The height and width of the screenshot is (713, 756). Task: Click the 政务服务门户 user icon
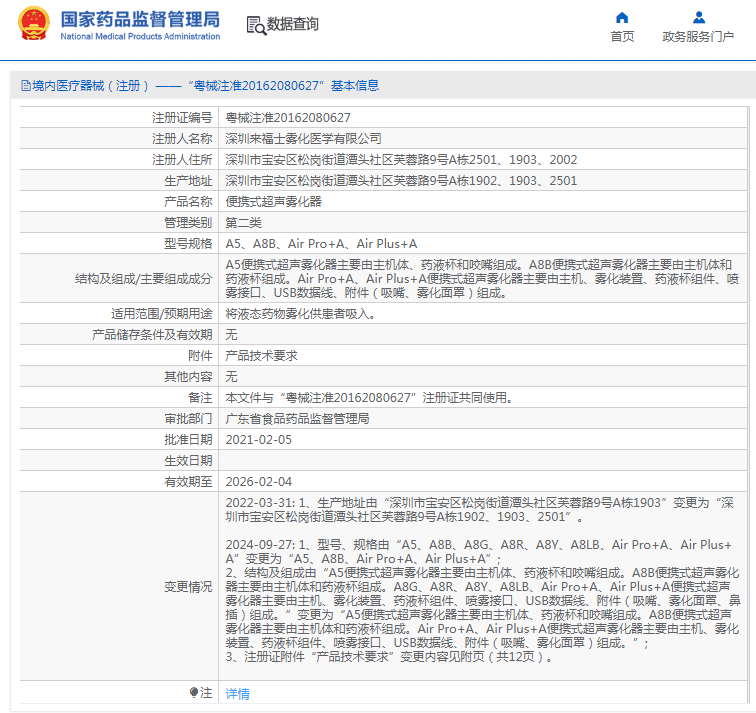click(699, 18)
